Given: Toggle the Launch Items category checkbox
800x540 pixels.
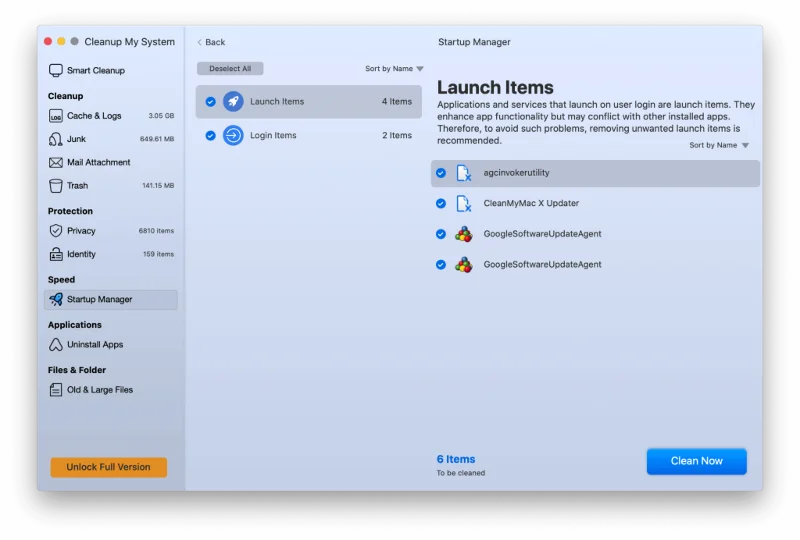Looking at the screenshot, I should [x=210, y=102].
